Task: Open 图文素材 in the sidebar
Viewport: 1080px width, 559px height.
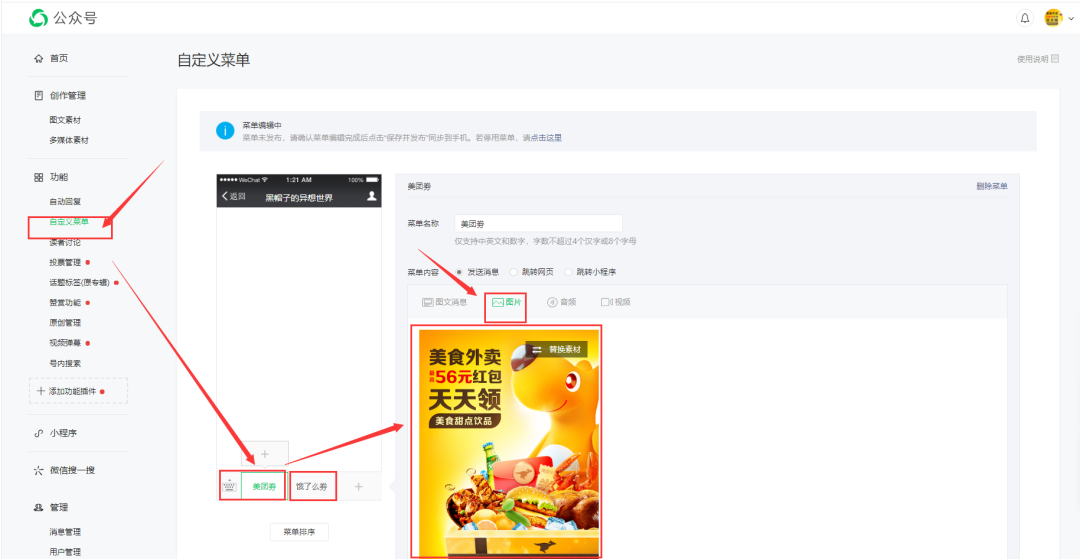Action: (x=65, y=120)
